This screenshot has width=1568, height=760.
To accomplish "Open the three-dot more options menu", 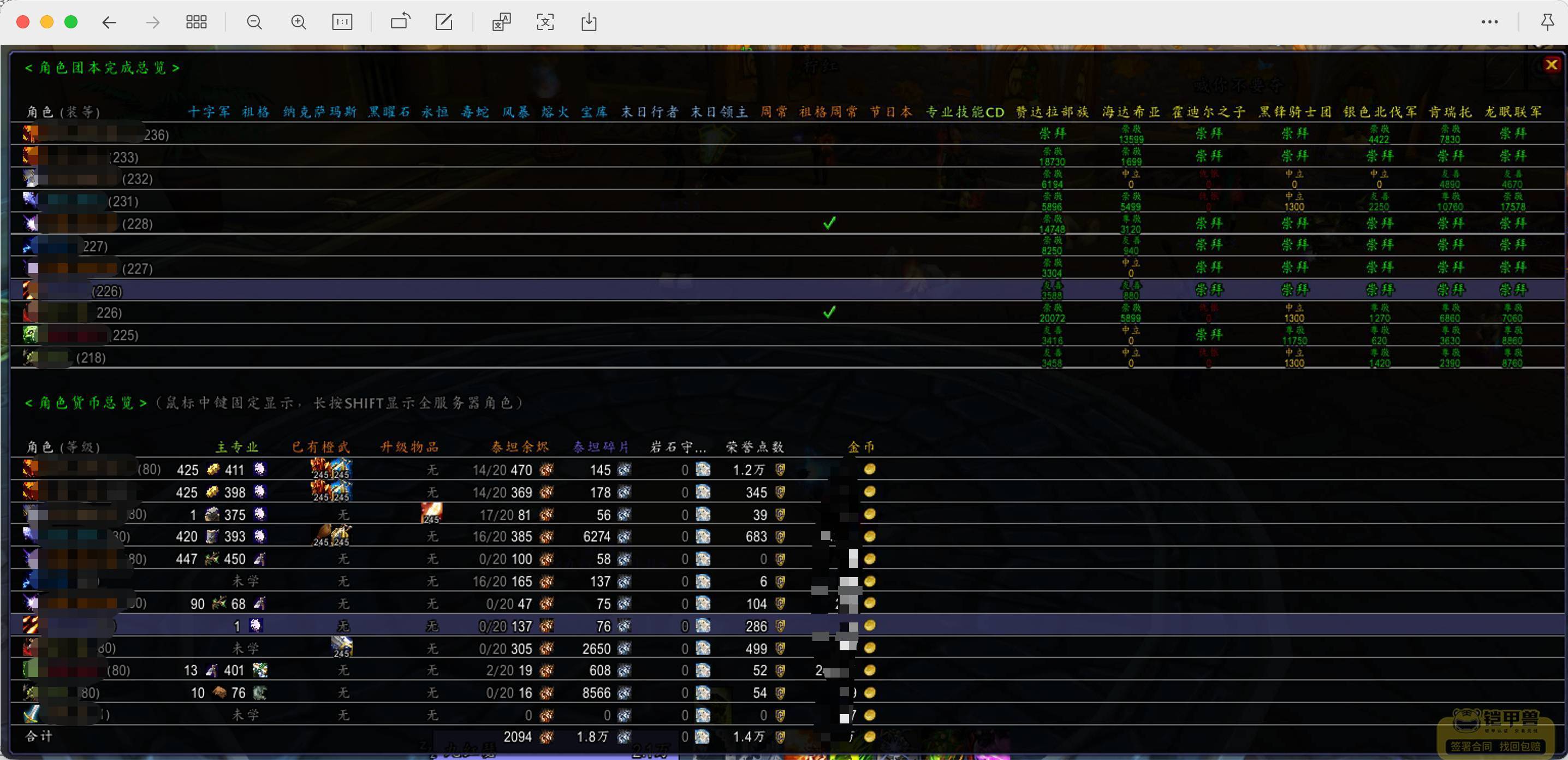I will (1489, 22).
